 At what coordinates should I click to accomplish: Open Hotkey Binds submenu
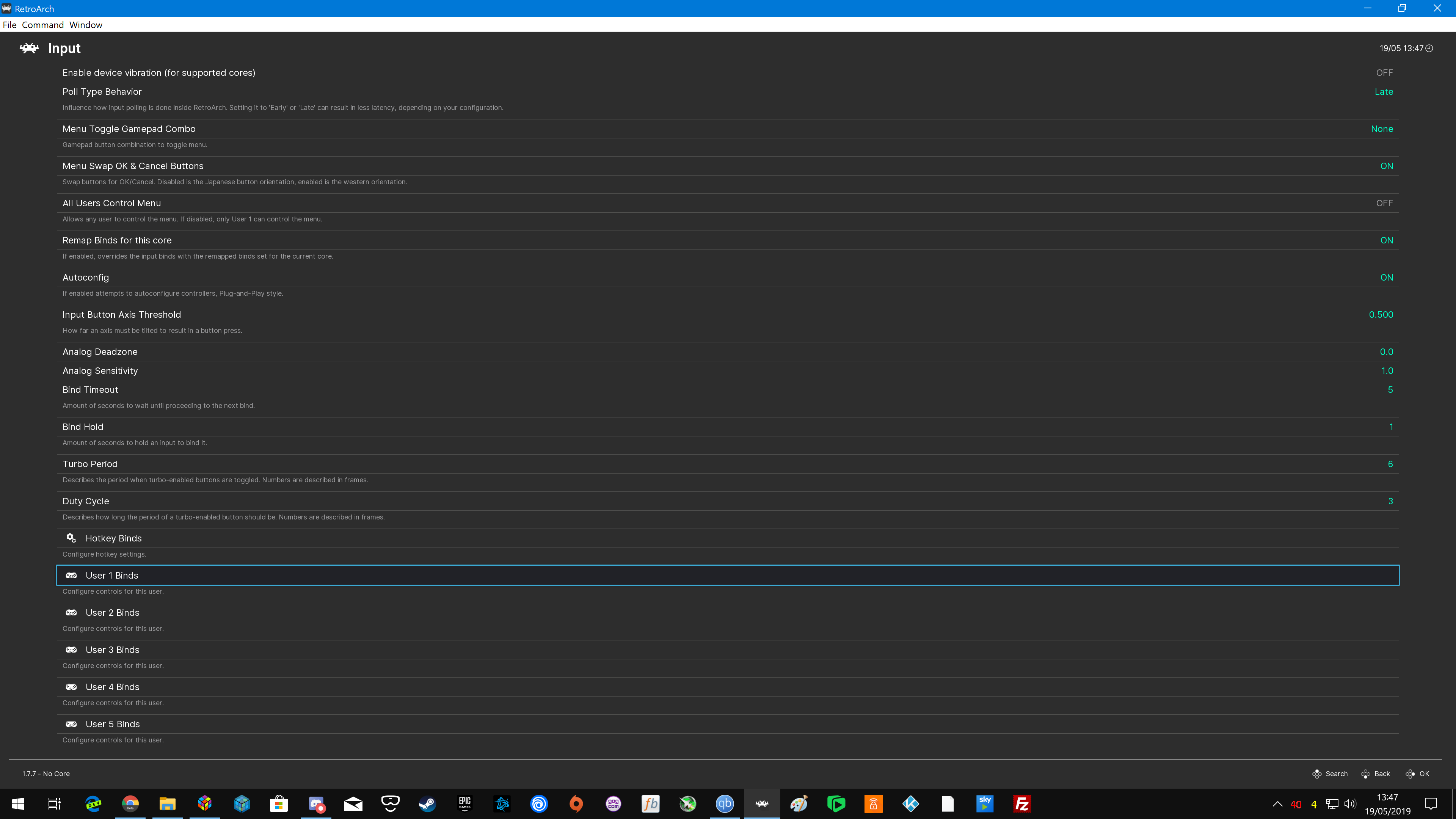click(x=728, y=538)
